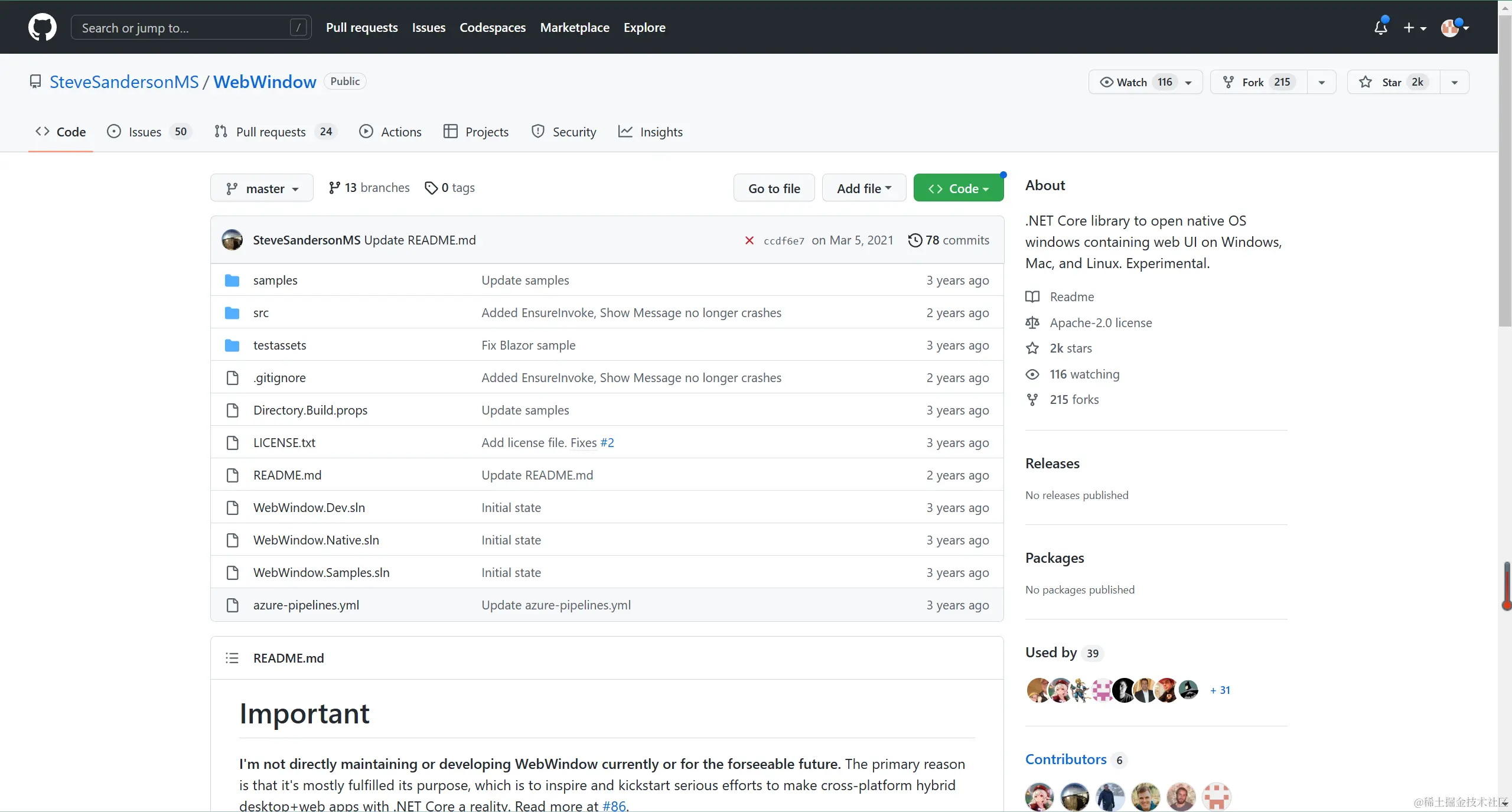1512x812 pixels.
Task: Switch to the Issues tab
Action: pyautogui.click(x=145, y=132)
